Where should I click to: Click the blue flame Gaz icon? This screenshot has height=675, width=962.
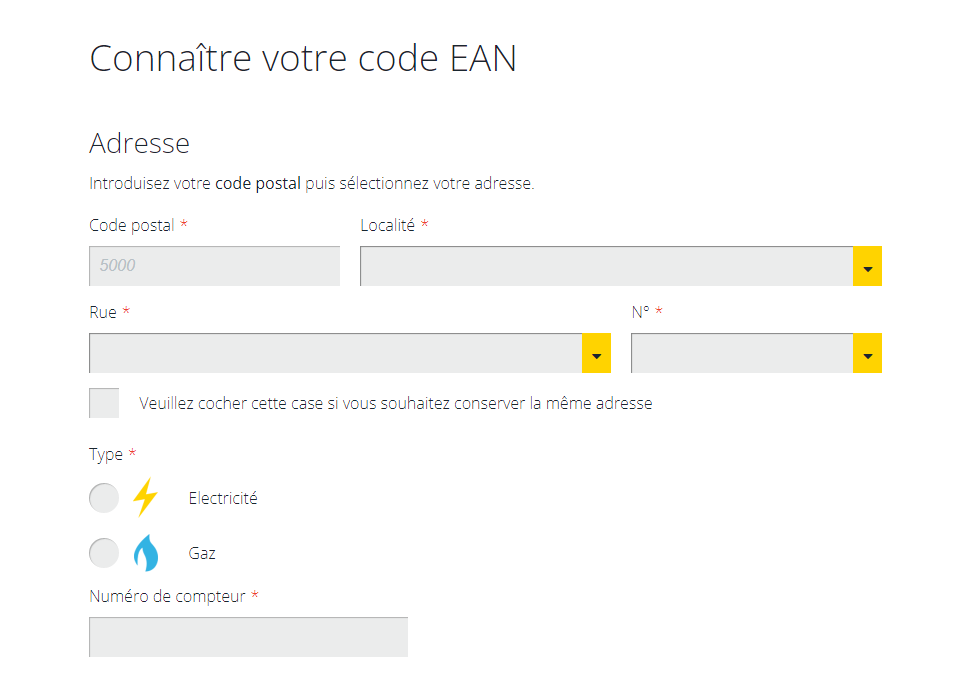click(146, 553)
